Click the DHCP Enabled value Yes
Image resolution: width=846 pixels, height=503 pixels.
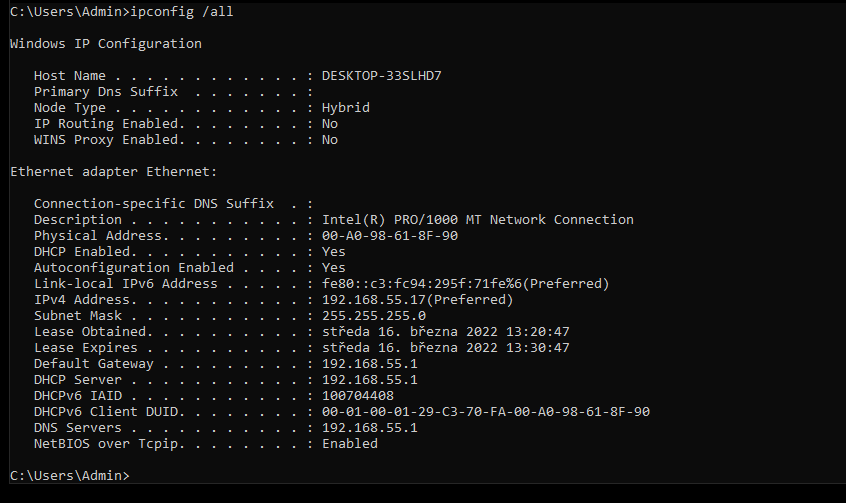tap(333, 251)
